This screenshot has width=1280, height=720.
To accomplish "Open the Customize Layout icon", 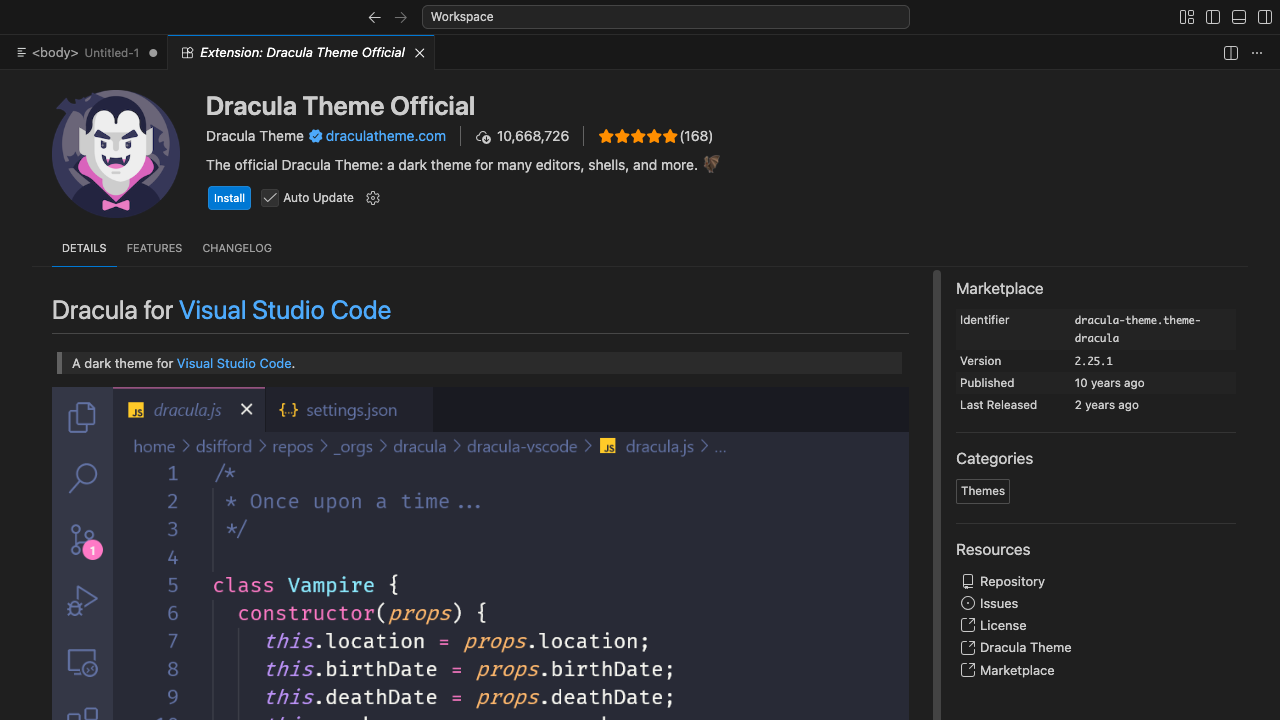I will [1187, 17].
